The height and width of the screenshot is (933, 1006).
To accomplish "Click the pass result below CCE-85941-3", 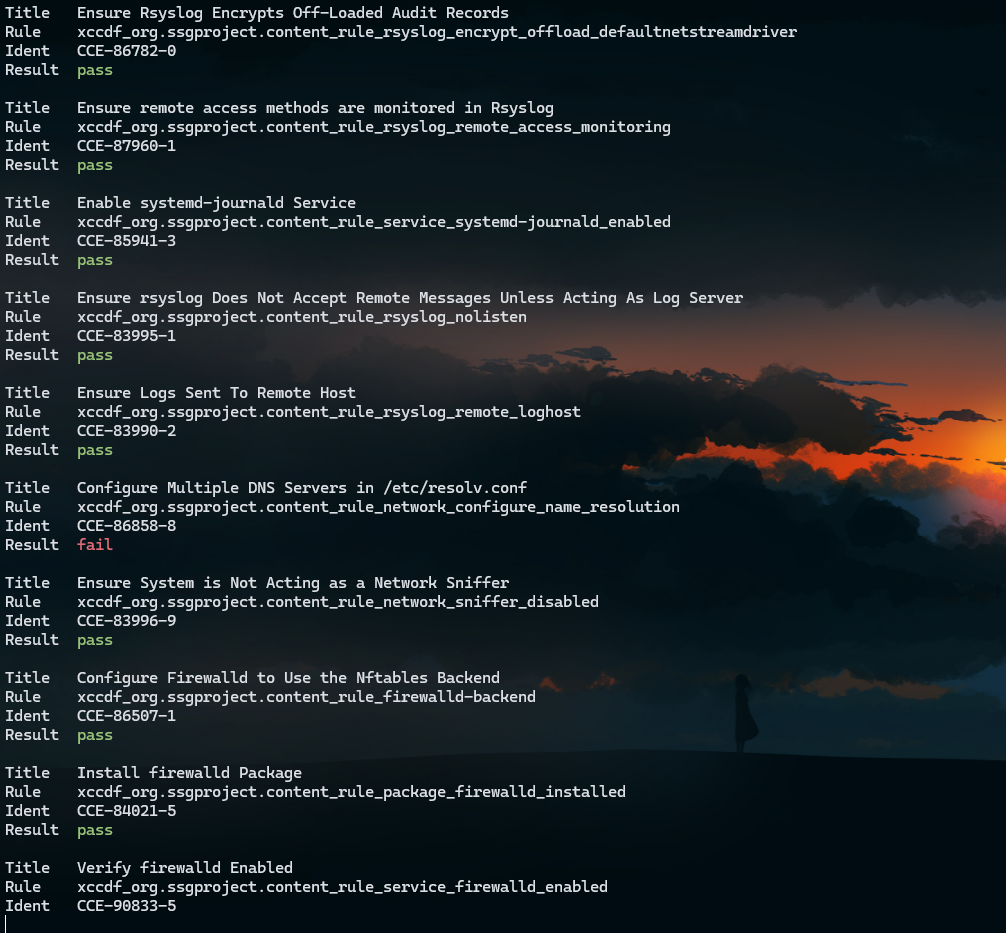I will pos(94,260).
